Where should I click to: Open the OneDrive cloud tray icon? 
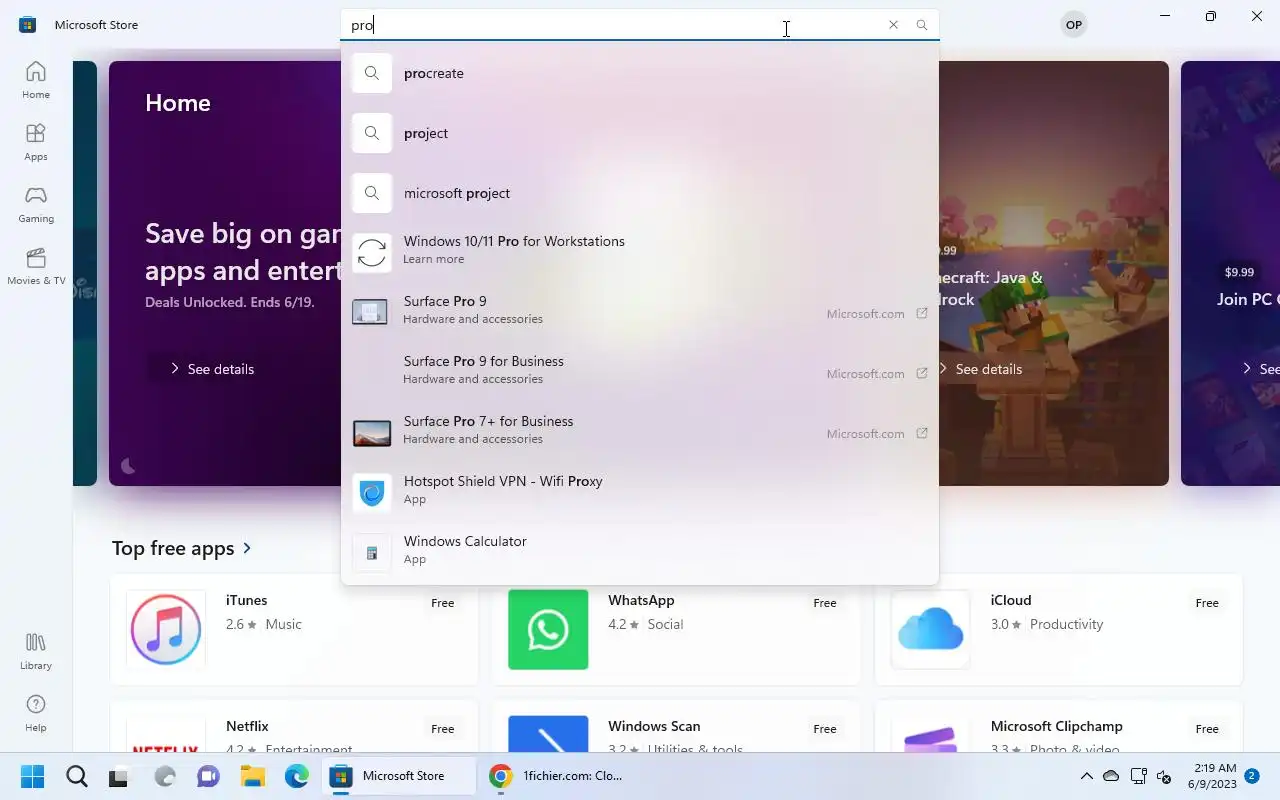tap(1111, 776)
